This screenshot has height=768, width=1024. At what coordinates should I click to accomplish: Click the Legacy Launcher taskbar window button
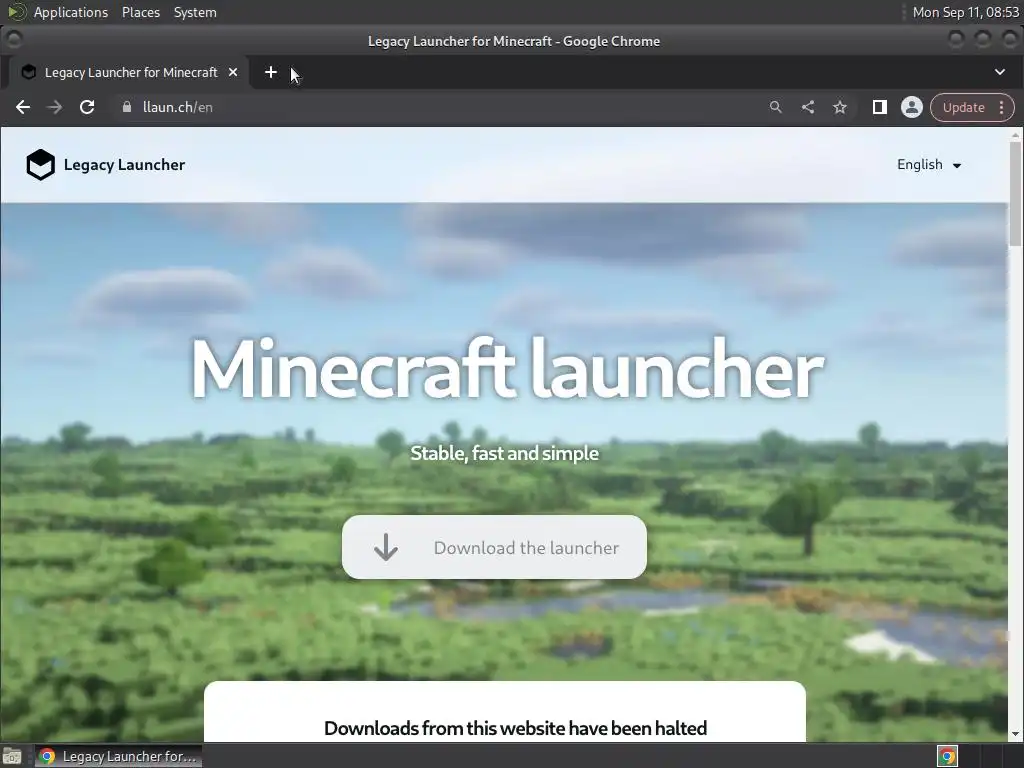pos(118,756)
